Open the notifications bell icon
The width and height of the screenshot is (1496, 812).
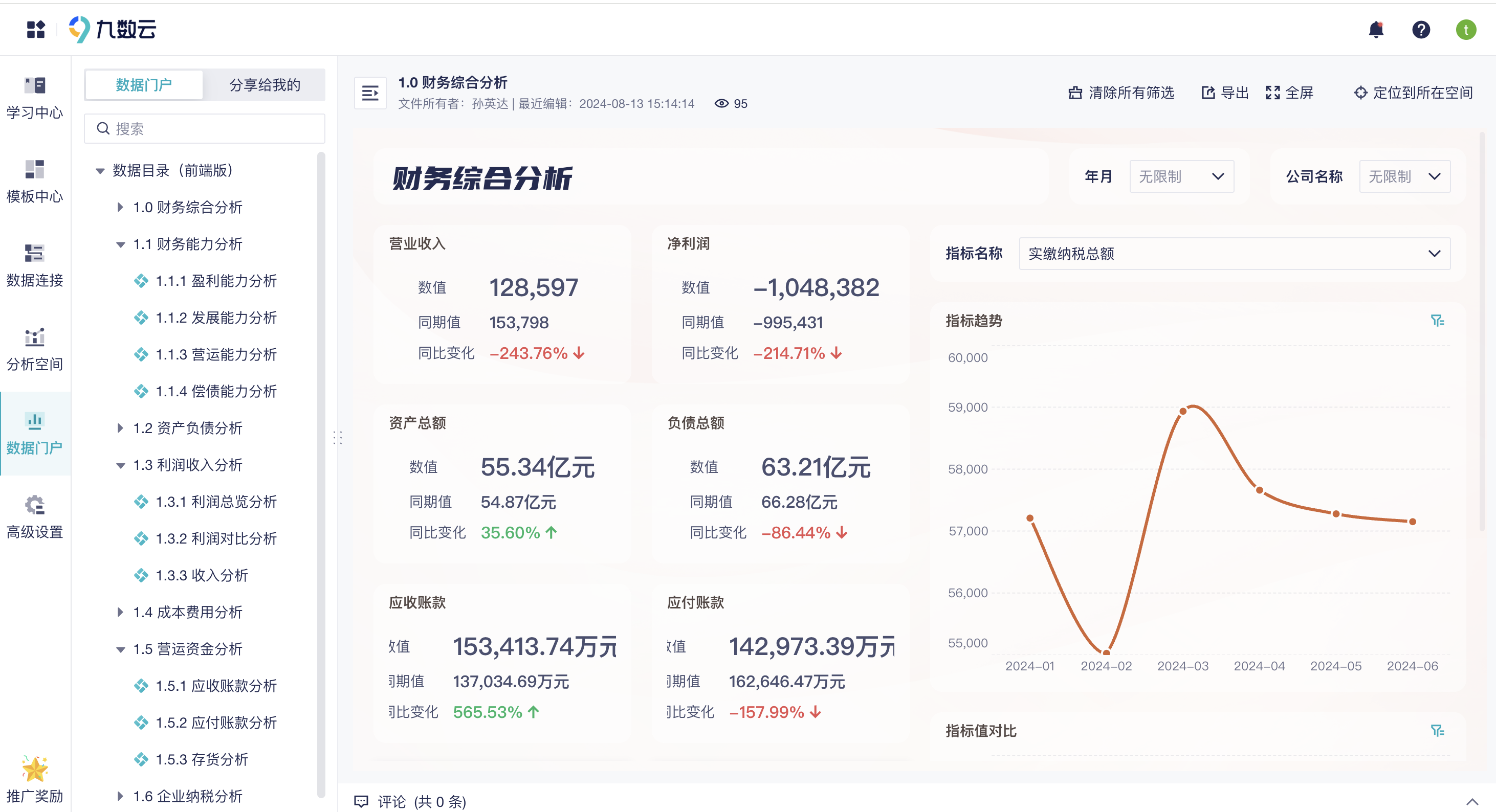coord(1376,30)
